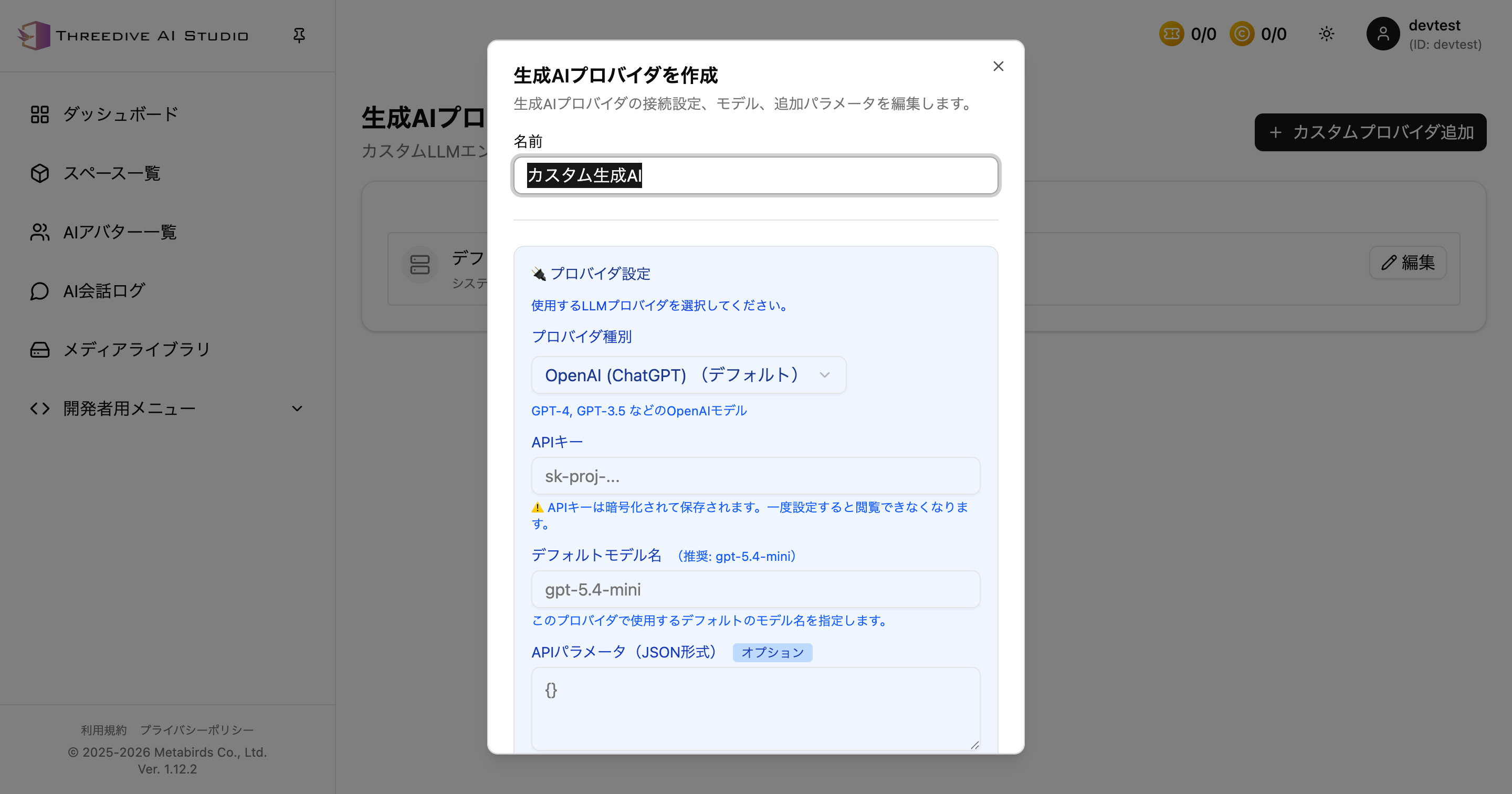Click the gold ticket balance icon

click(x=1171, y=34)
